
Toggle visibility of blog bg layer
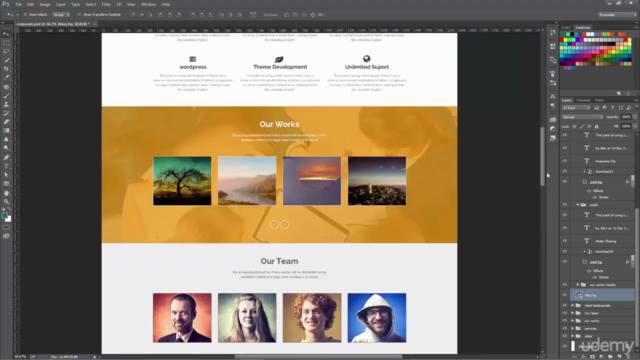pos(564,295)
